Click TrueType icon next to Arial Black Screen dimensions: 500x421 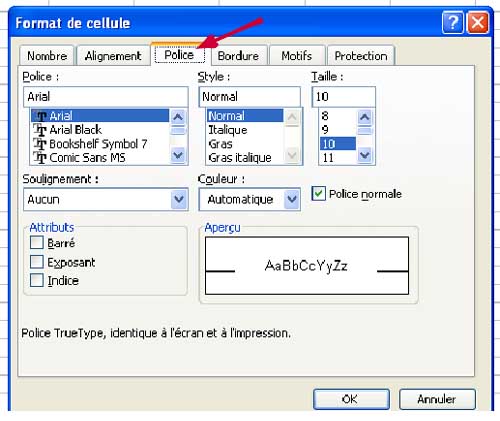click(40, 130)
